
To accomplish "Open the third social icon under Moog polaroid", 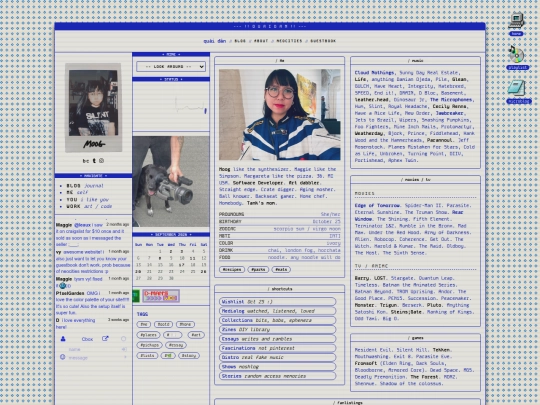I will [x=102, y=161].
